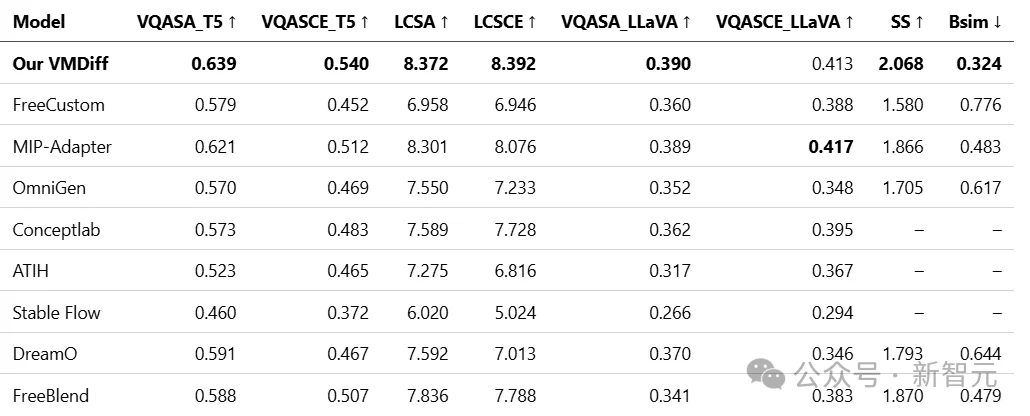Click the DreamO model name
The height and width of the screenshot is (416, 1030).
(x=46, y=354)
